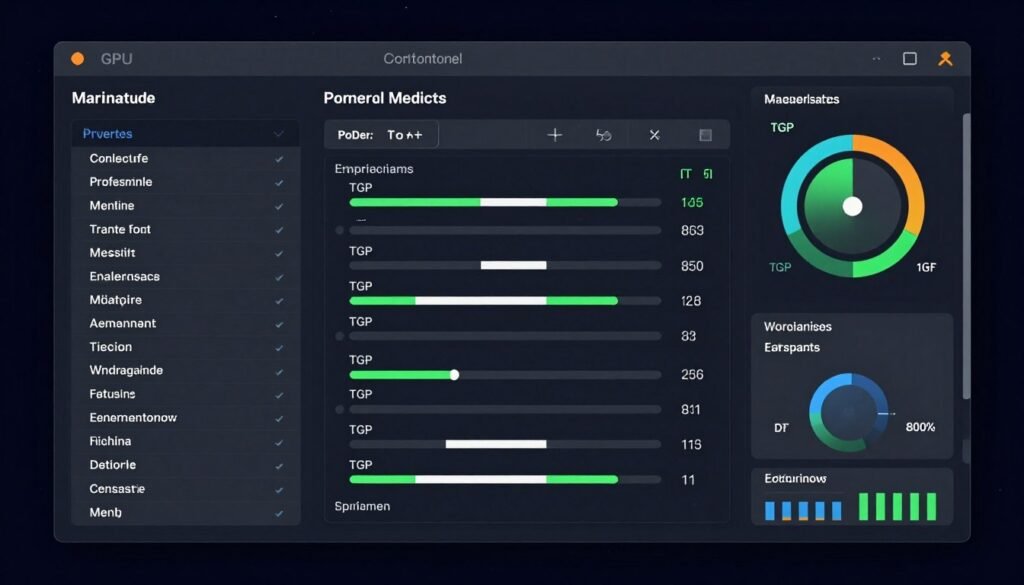Click the orange circle icon beside GPU
The height and width of the screenshot is (585, 1024).
pos(77,59)
